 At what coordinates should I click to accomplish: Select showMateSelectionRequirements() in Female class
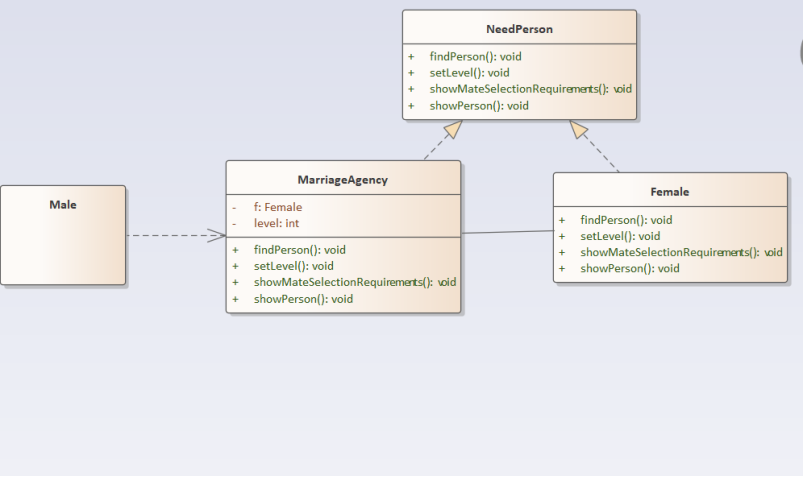coord(682,252)
